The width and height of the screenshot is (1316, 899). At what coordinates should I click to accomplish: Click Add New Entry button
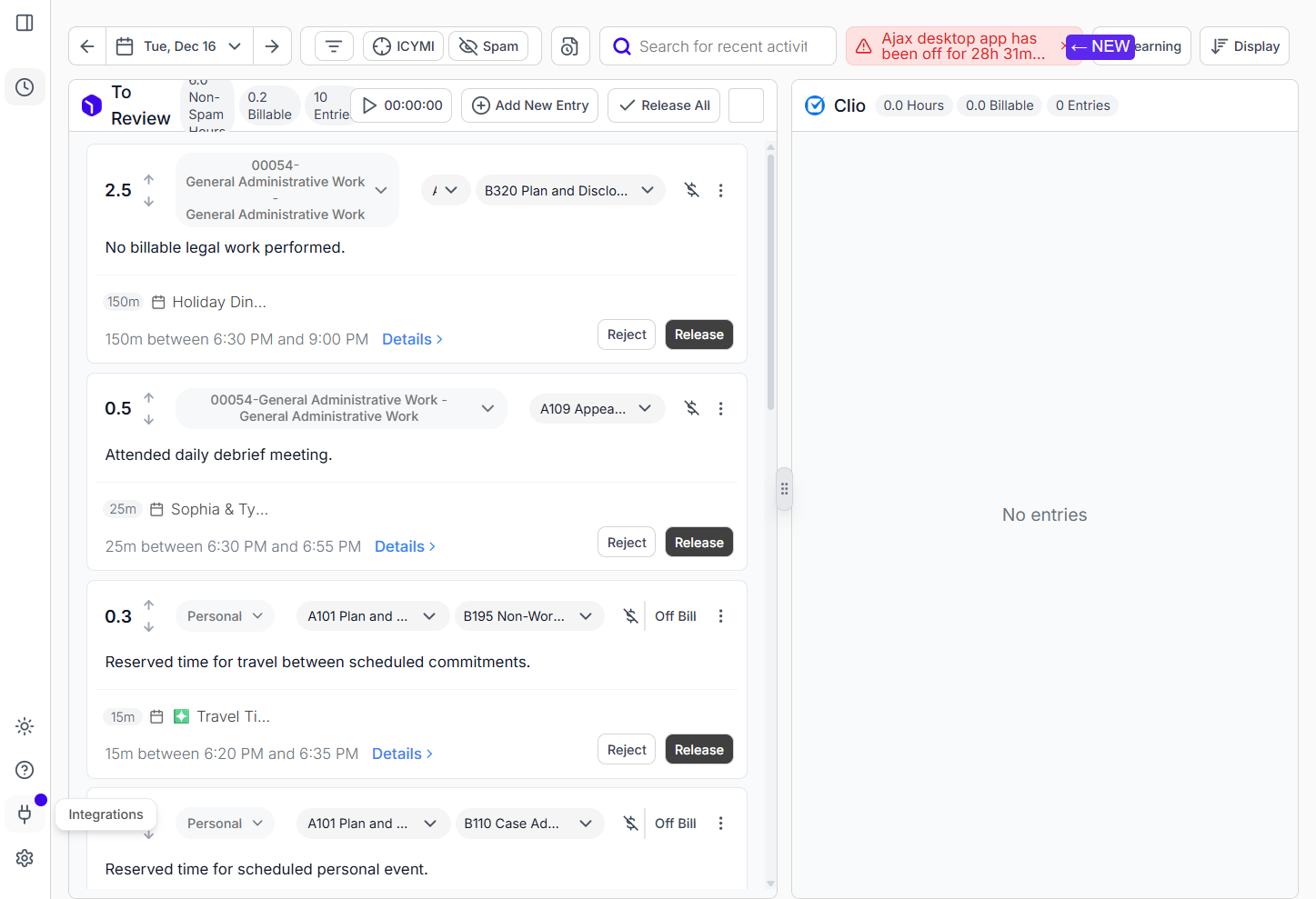(x=530, y=105)
